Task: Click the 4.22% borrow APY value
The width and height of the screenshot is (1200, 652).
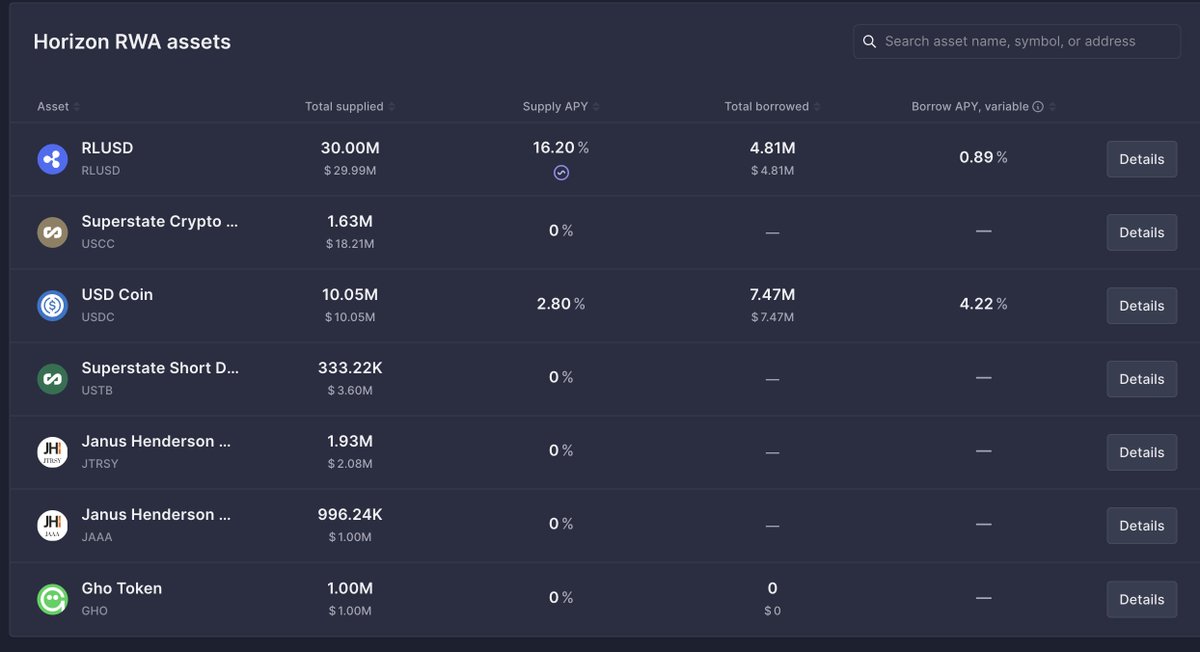Action: coord(984,304)
